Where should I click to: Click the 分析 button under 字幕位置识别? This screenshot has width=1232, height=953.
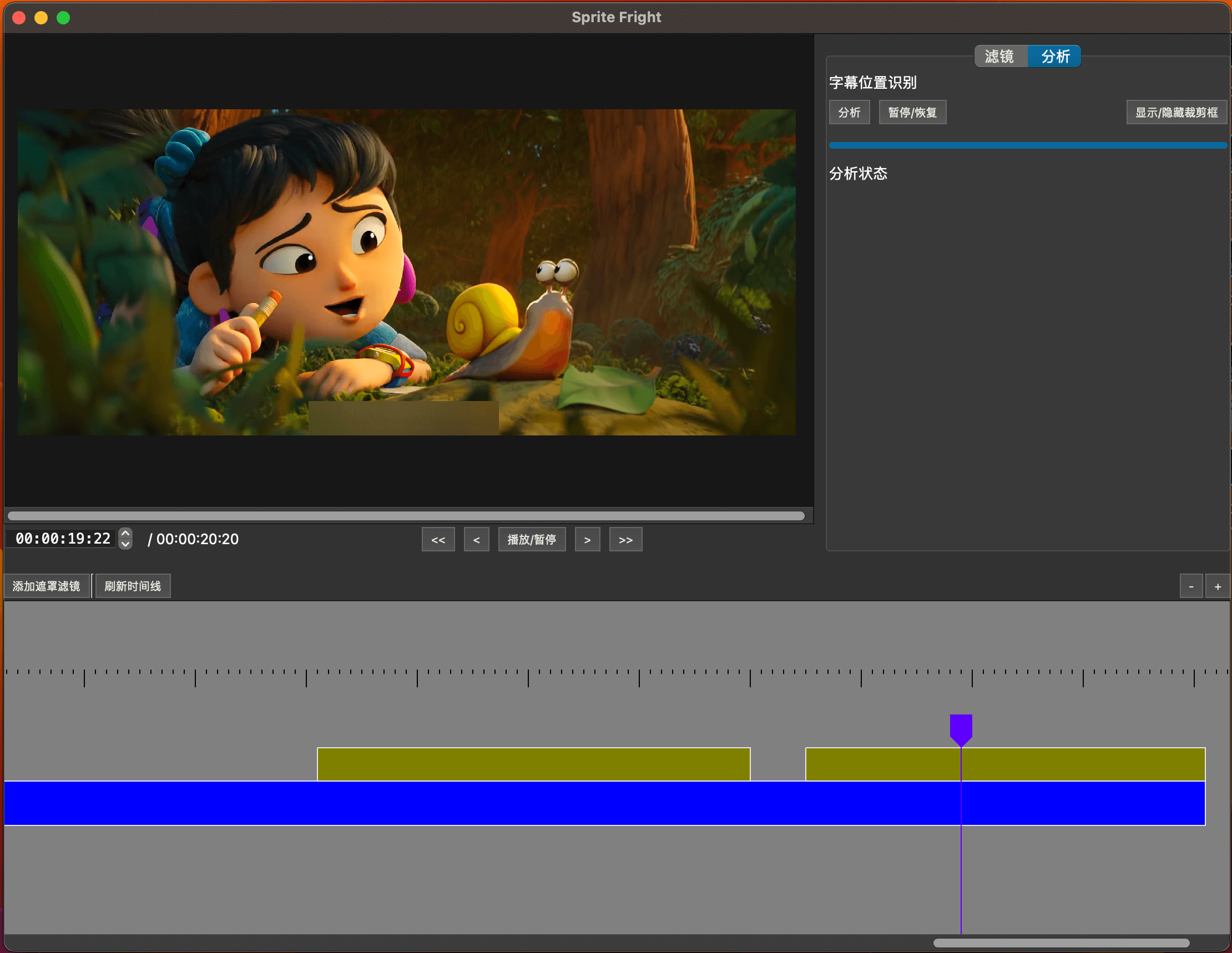pyautogui.click(x=849, y=112)
